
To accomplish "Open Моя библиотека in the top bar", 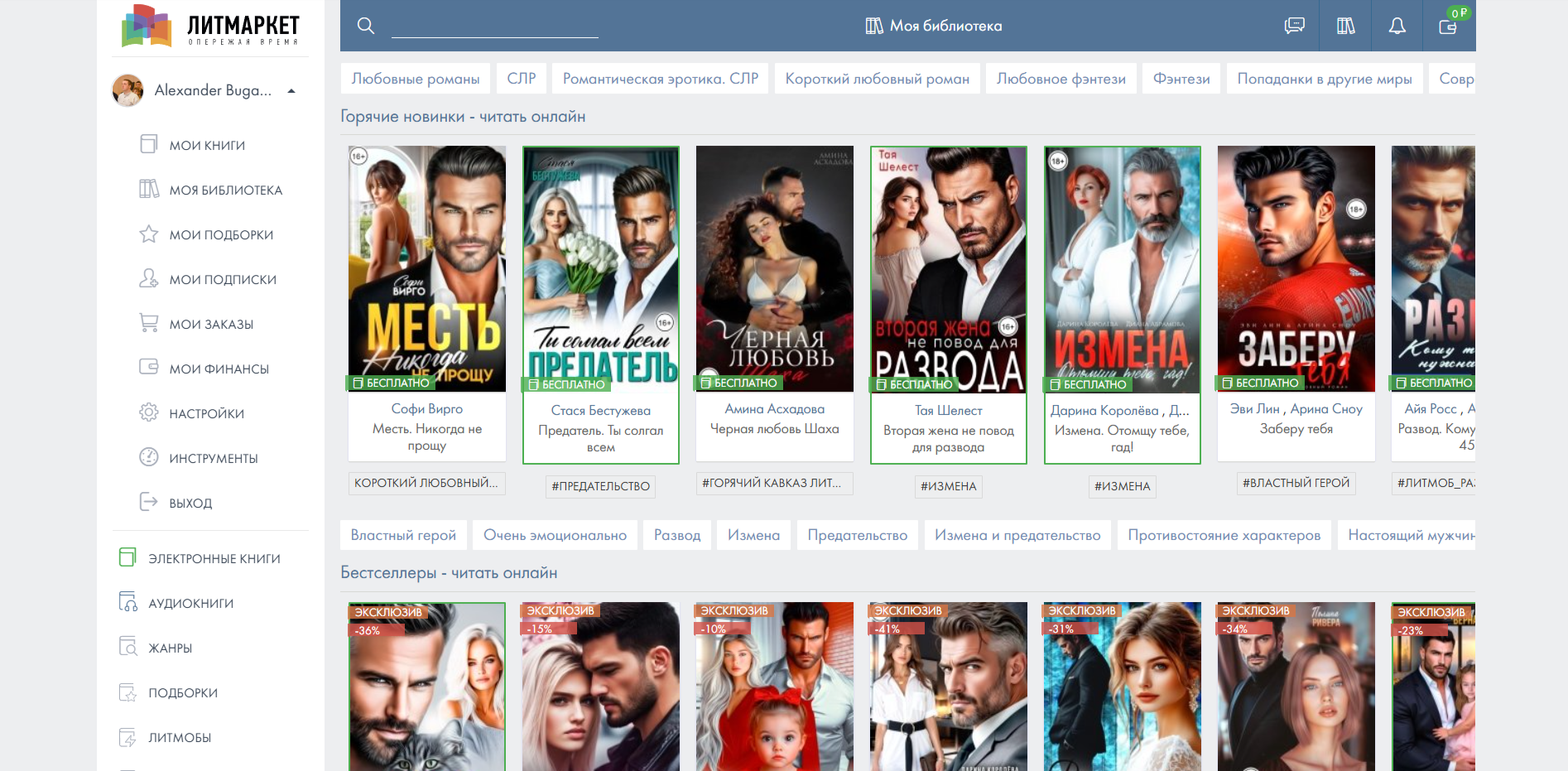I will point(934,26).
